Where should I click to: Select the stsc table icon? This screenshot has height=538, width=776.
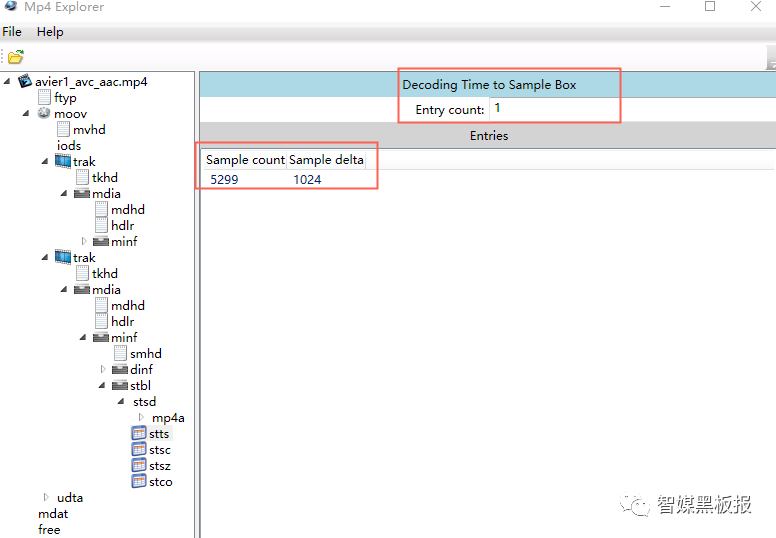139,449
